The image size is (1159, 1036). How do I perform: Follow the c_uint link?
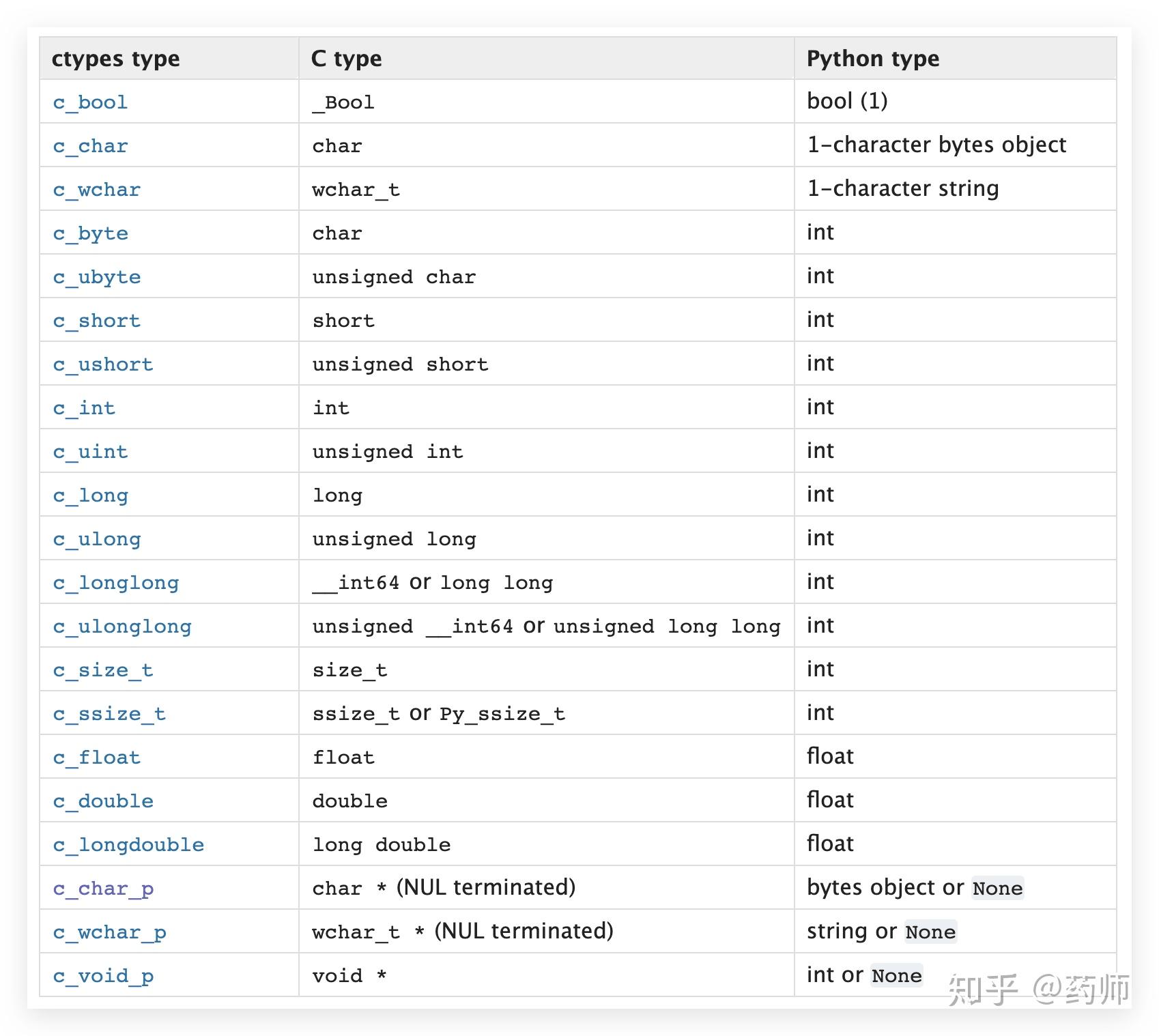point(90,452)
